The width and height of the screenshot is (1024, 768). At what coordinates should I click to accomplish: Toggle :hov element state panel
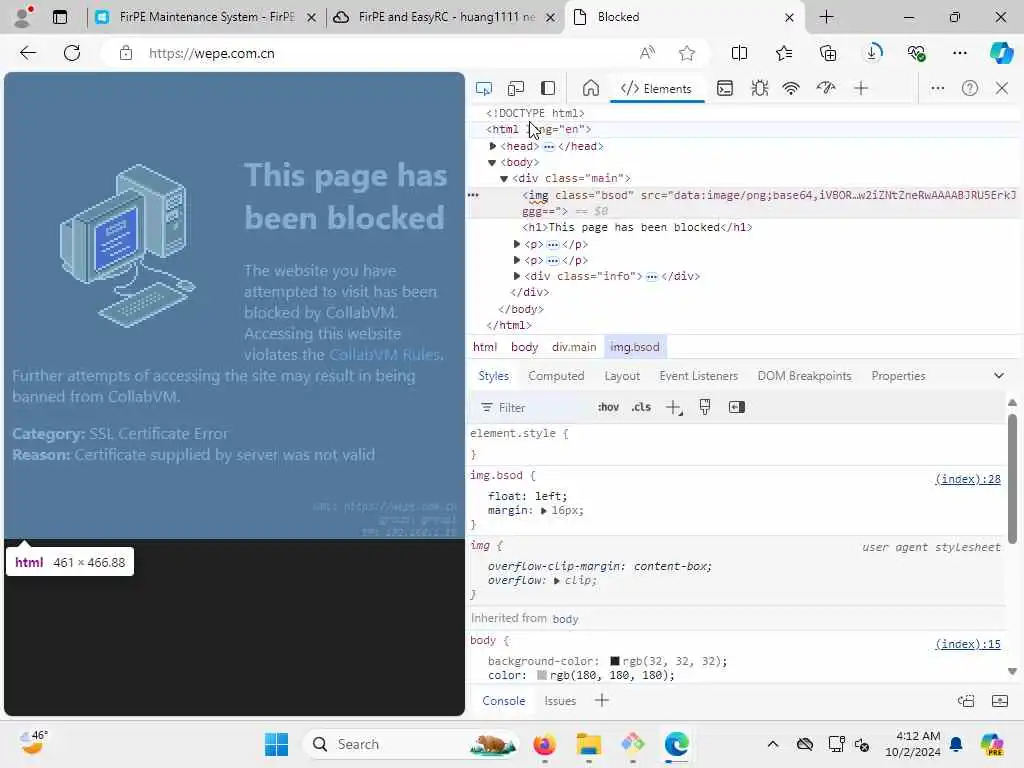608,408
